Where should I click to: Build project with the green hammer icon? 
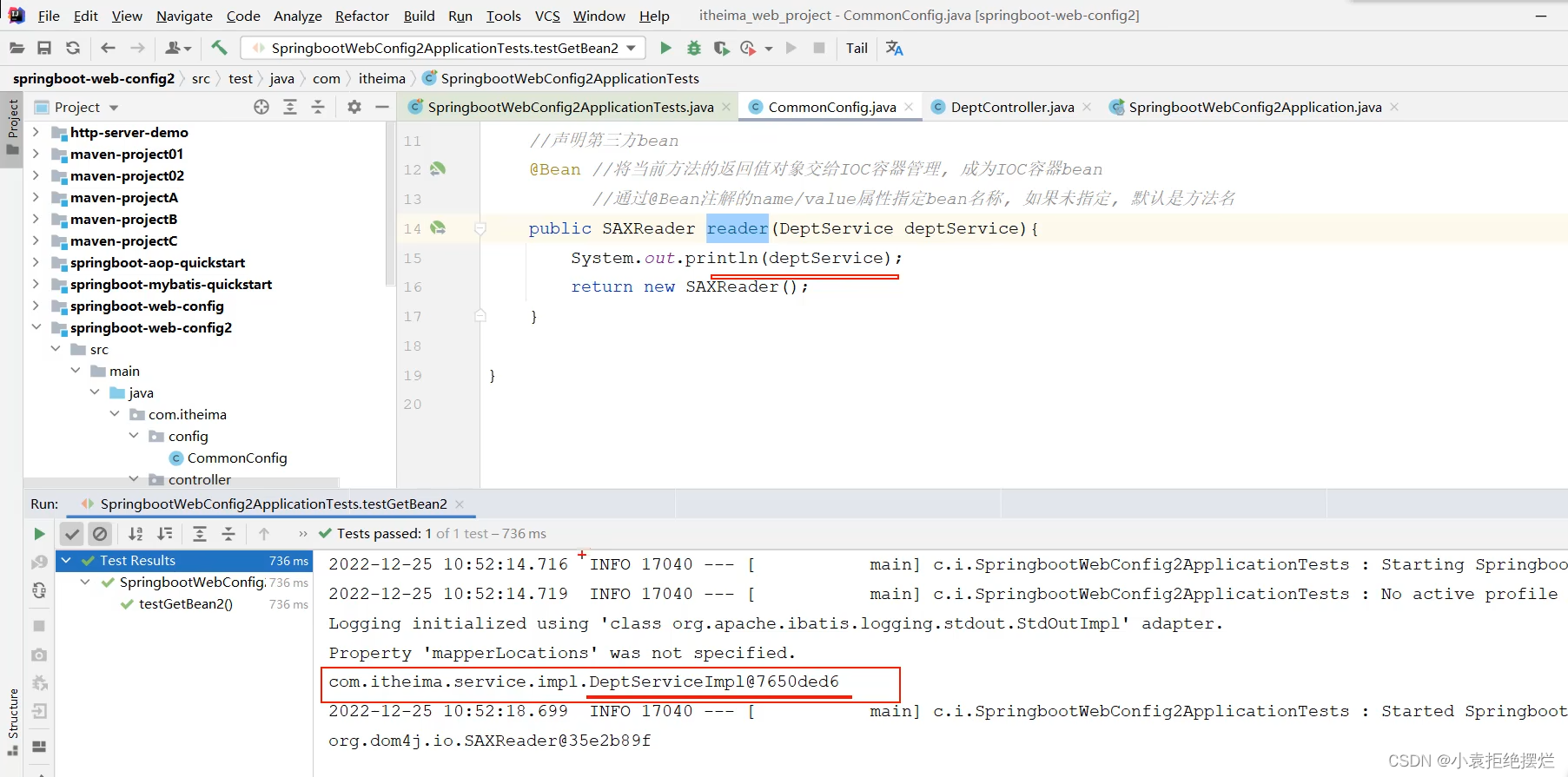[x=219, y=49]
